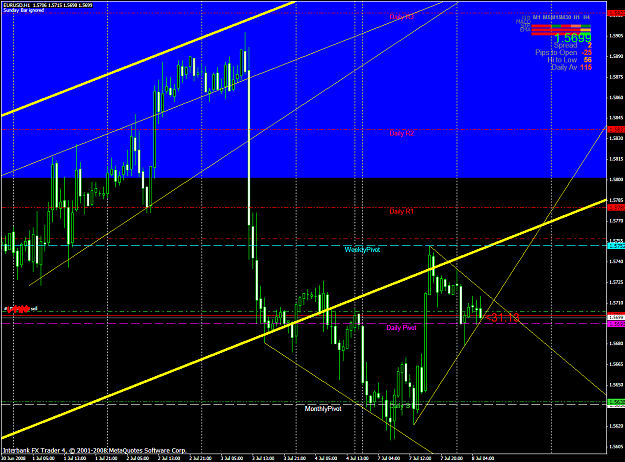Viewport: 625px width, 462px height.
Task: Click the large green 1.5699 price readout
Action: 573,38
